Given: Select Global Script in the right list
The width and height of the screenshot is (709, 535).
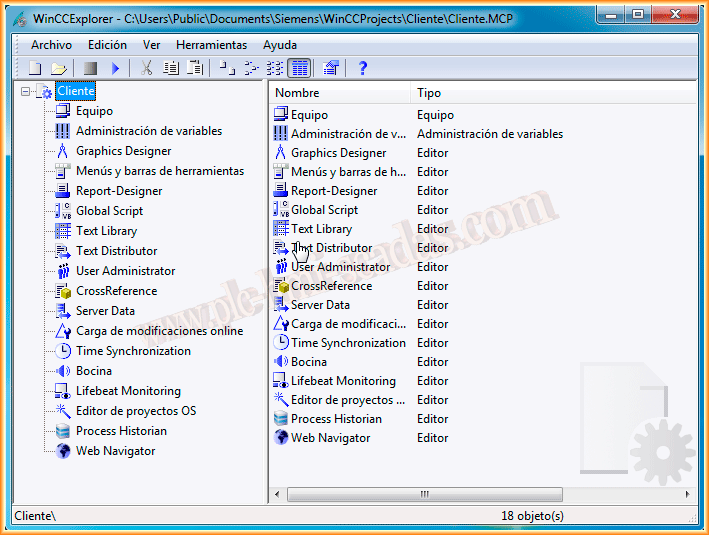Looking at the screenshot, I should tap(324, 210).
